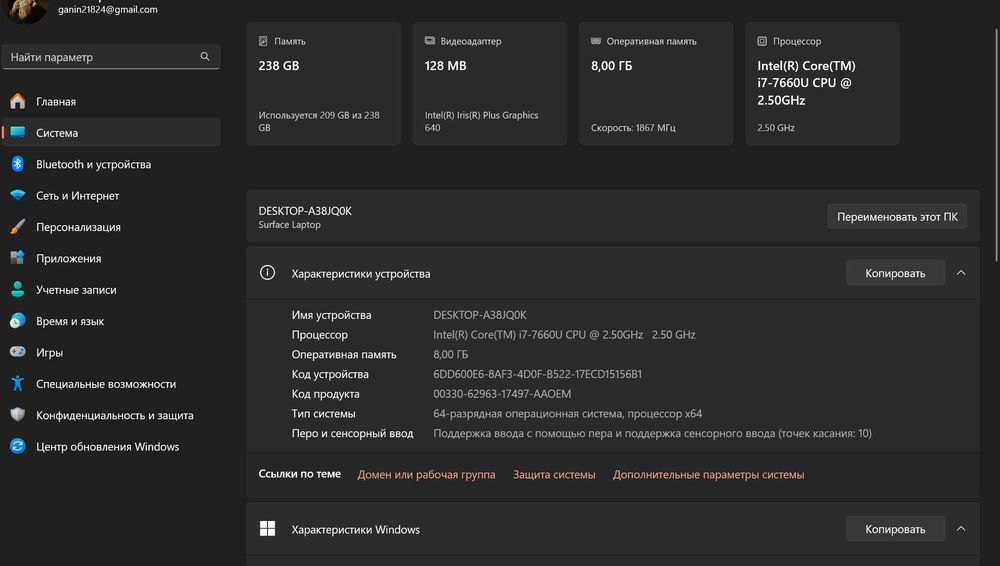Click the Home icon labeled Главная
Image resolution: width=1000 pixels, height=566 pixels.
17,101
